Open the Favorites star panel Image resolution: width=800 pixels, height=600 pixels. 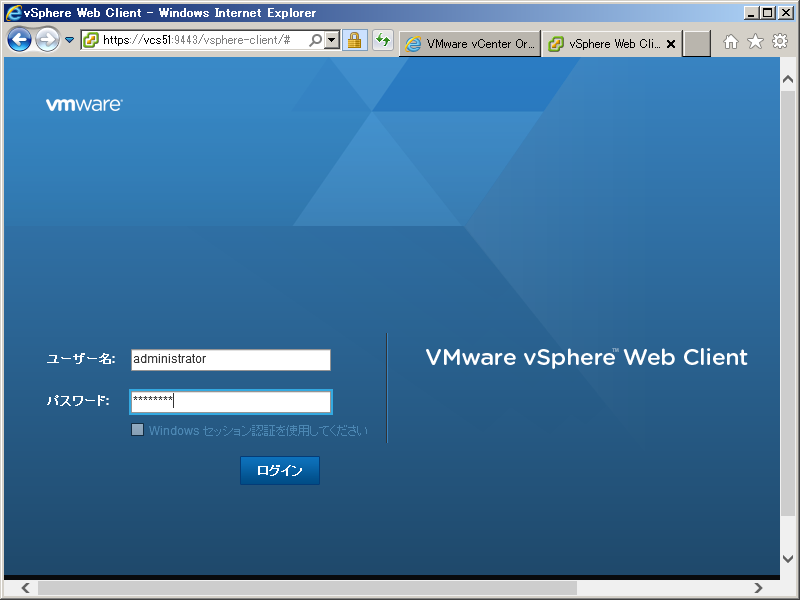pyautogui.click(x=754, y=42)
